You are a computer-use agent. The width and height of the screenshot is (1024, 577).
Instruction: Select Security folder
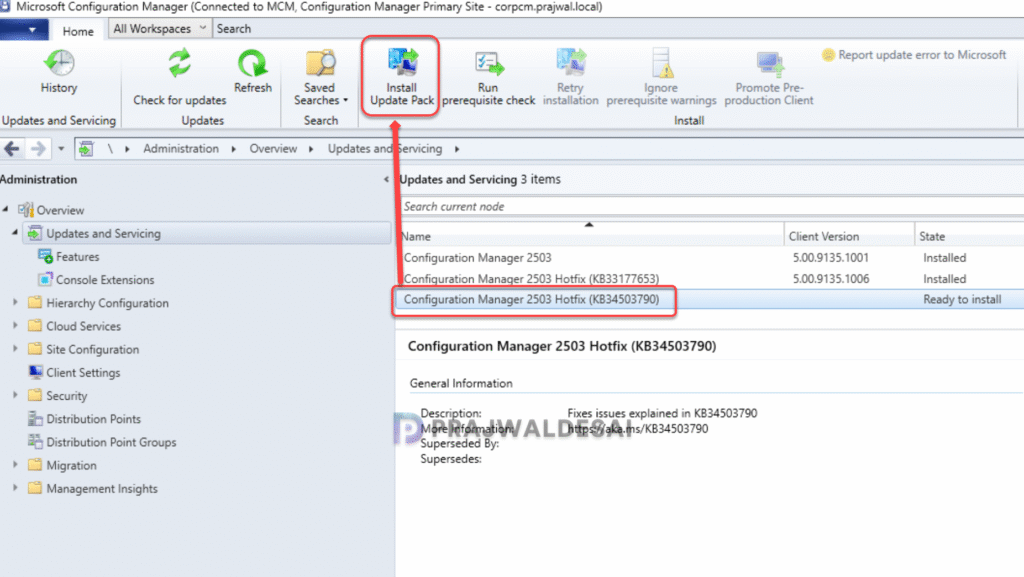[x=67, y=396]
